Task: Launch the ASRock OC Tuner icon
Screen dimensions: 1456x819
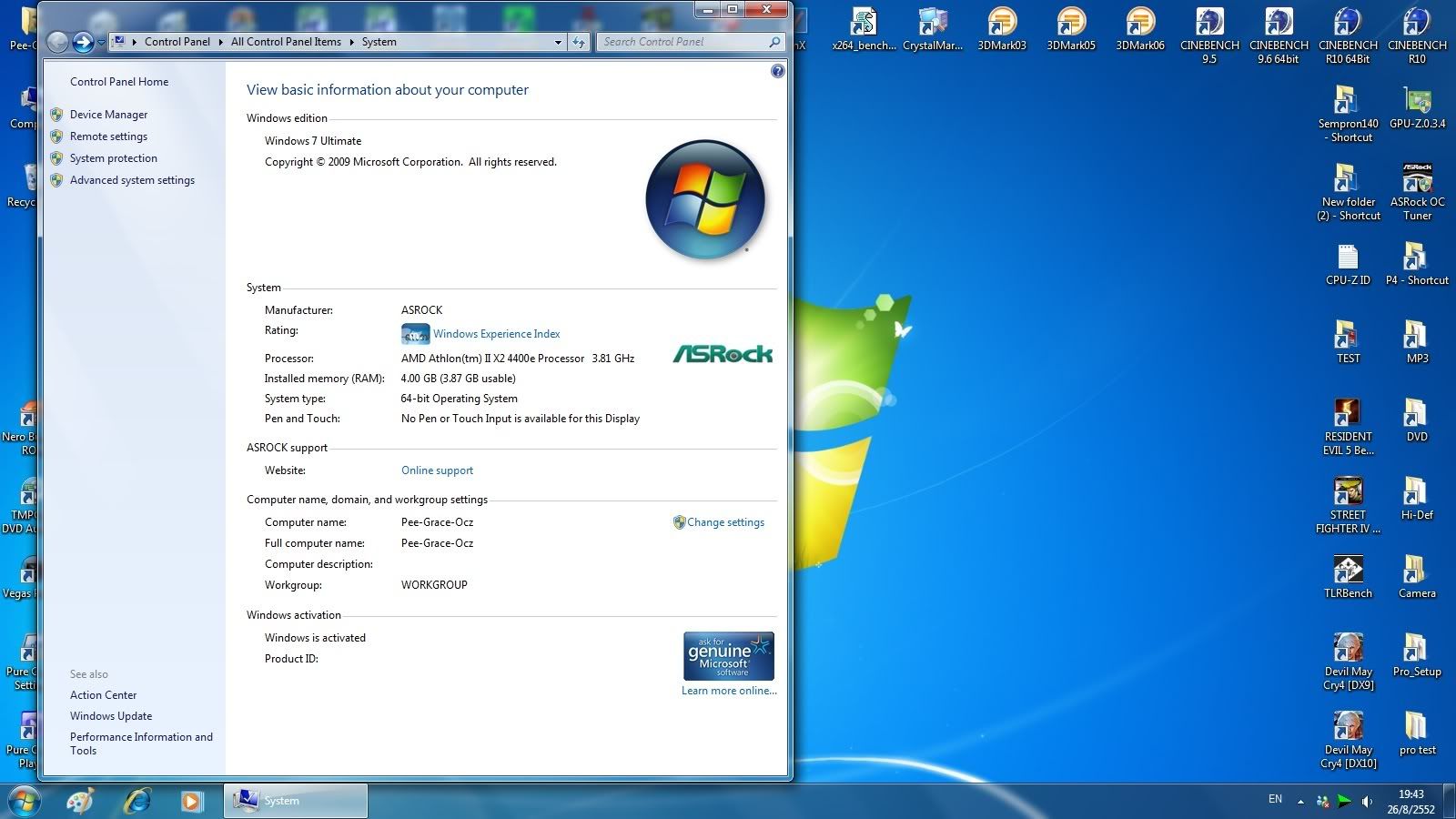Action: tap(1417, 192)
